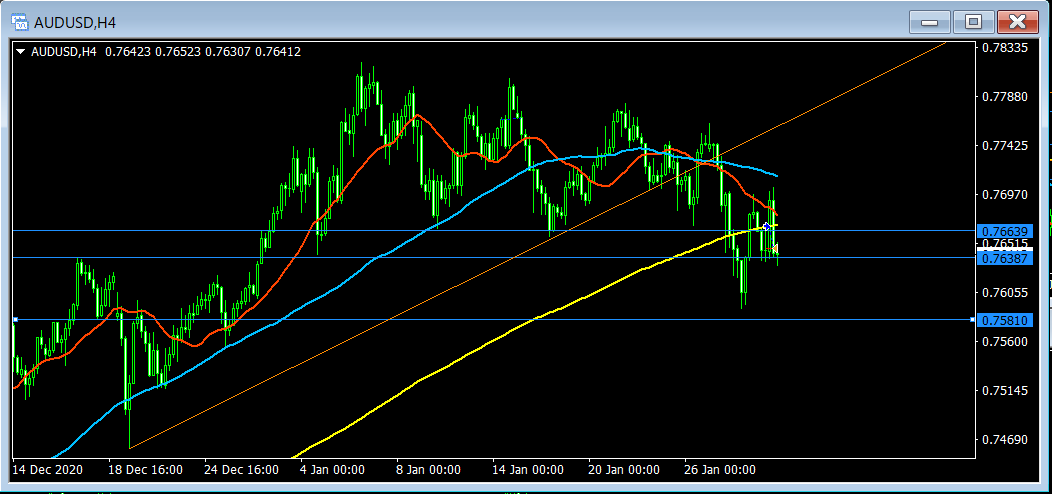
Task: Click the blue trade entry arrow marker
Action: tap(766, 227)
